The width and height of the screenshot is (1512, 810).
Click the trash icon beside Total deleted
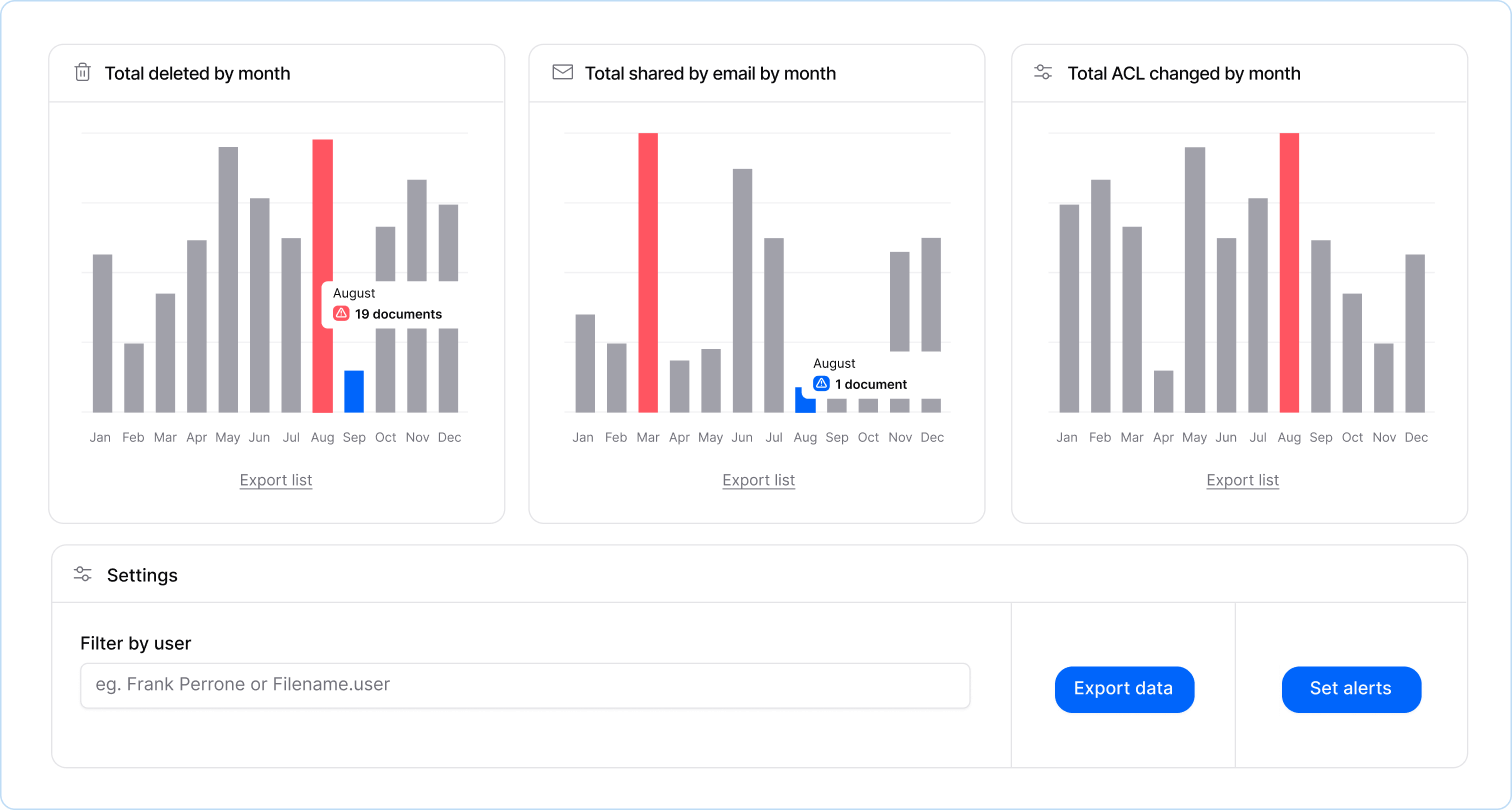coord(83,73)
